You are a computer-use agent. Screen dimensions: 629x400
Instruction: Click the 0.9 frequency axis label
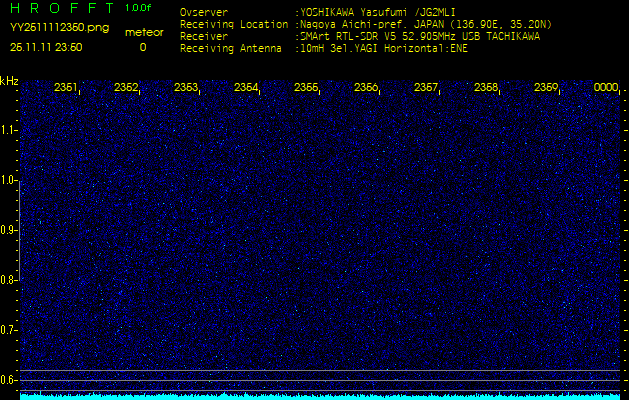point(9,230)
